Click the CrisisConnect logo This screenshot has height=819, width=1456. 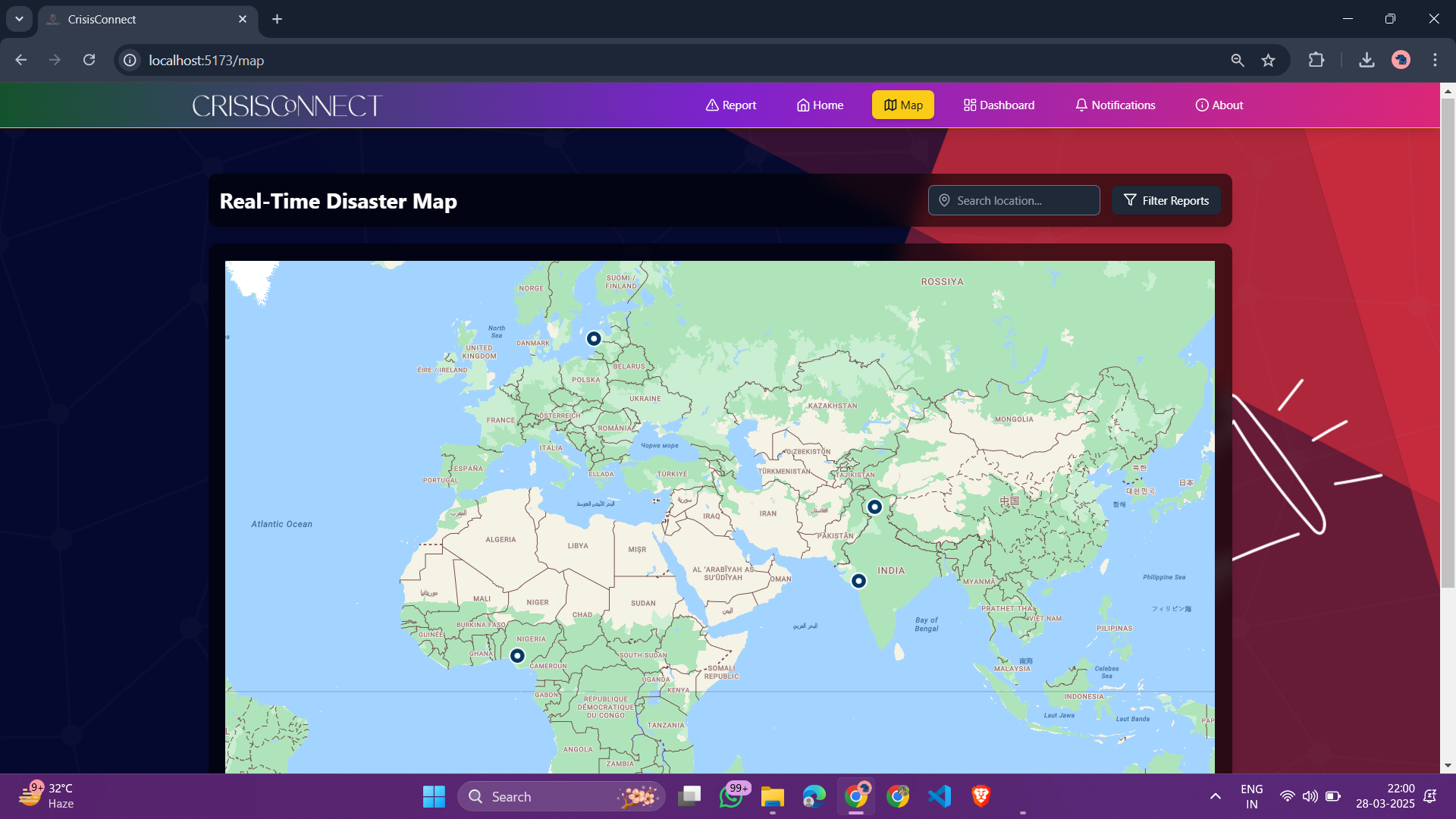click(287, 106)
